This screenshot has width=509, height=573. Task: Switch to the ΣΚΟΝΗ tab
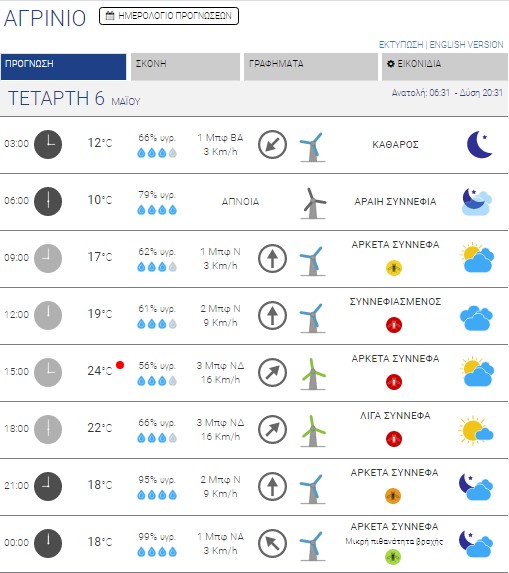click(185, 67)
